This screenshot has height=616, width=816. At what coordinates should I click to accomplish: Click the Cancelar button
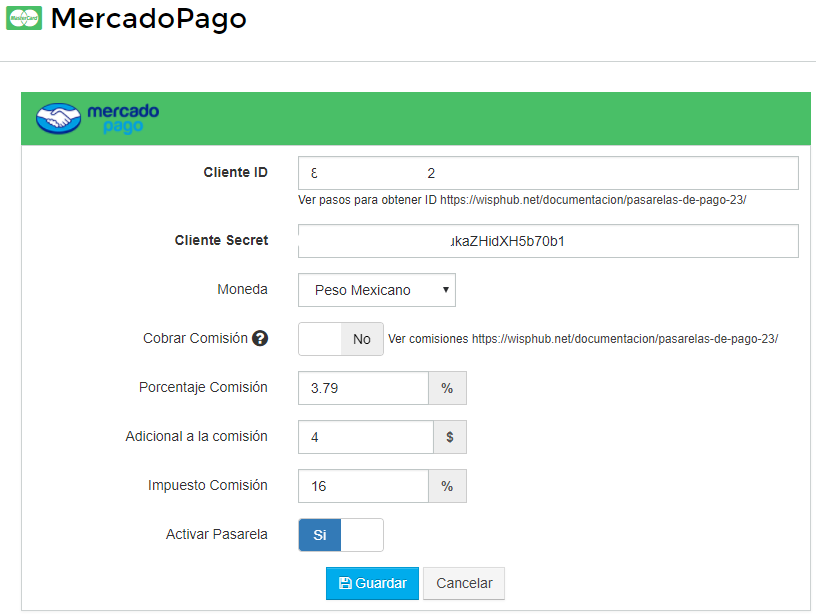click(x=463, y=583)
